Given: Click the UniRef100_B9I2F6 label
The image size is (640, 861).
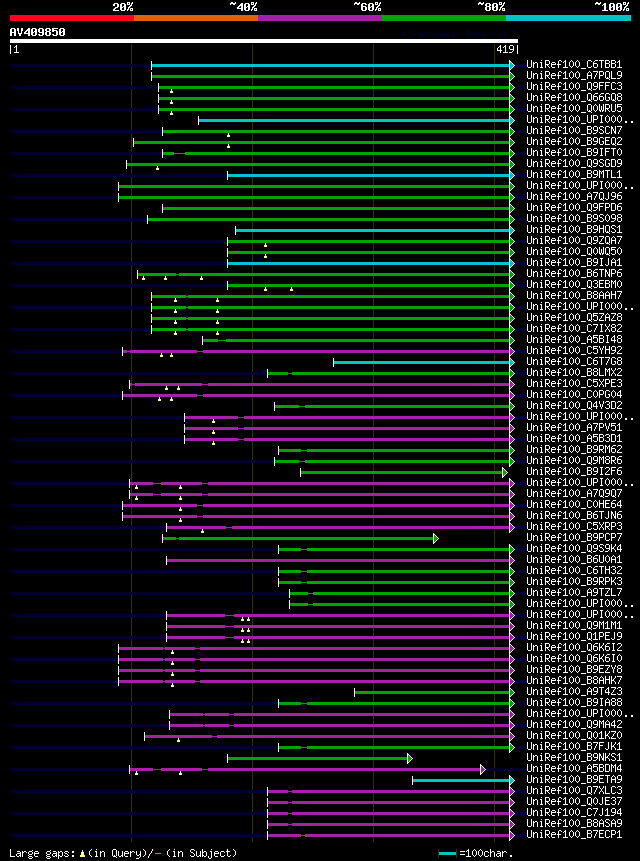Looking at the screenshot, I should (574, 472).
